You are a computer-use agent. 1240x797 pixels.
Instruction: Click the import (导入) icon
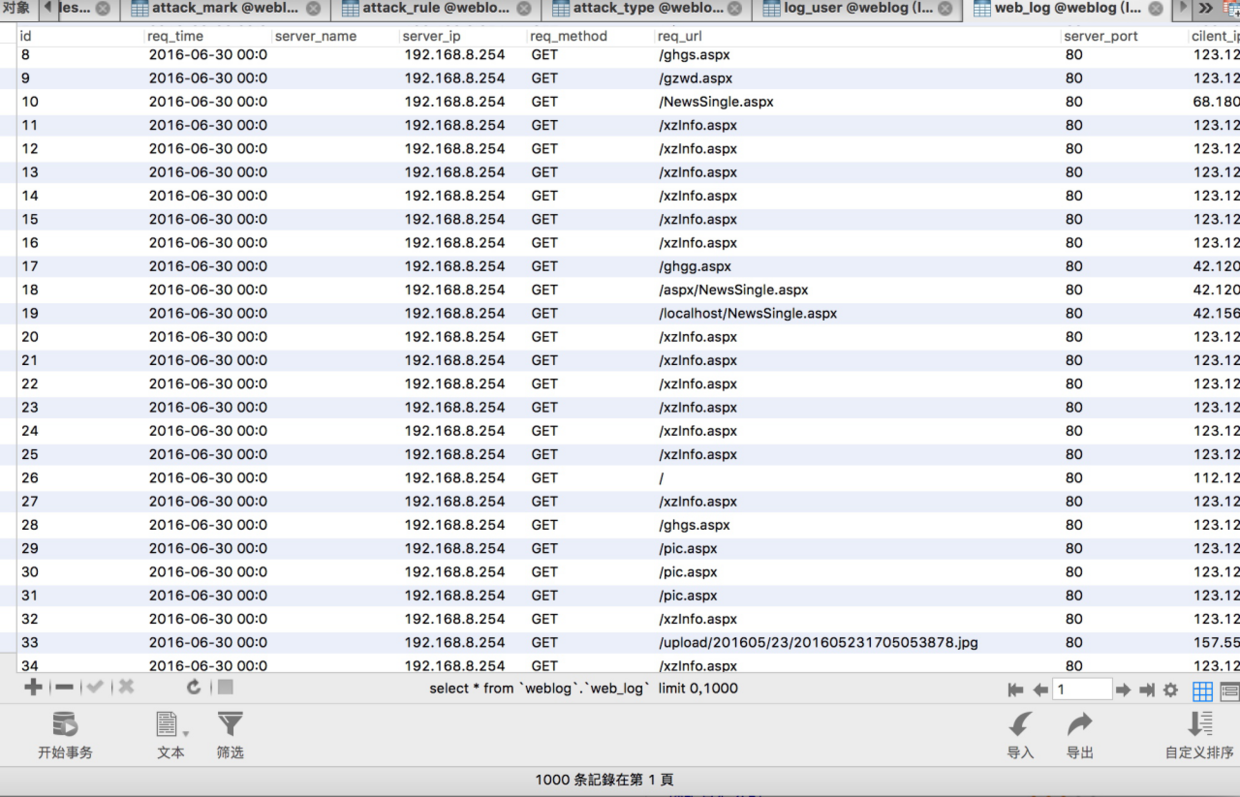pos(1020,724)
